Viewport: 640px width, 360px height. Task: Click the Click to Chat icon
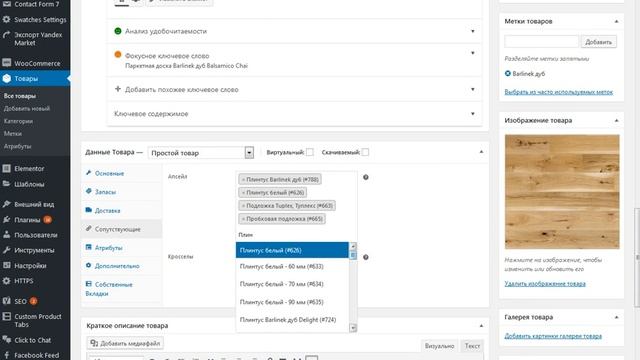(7, 340)
